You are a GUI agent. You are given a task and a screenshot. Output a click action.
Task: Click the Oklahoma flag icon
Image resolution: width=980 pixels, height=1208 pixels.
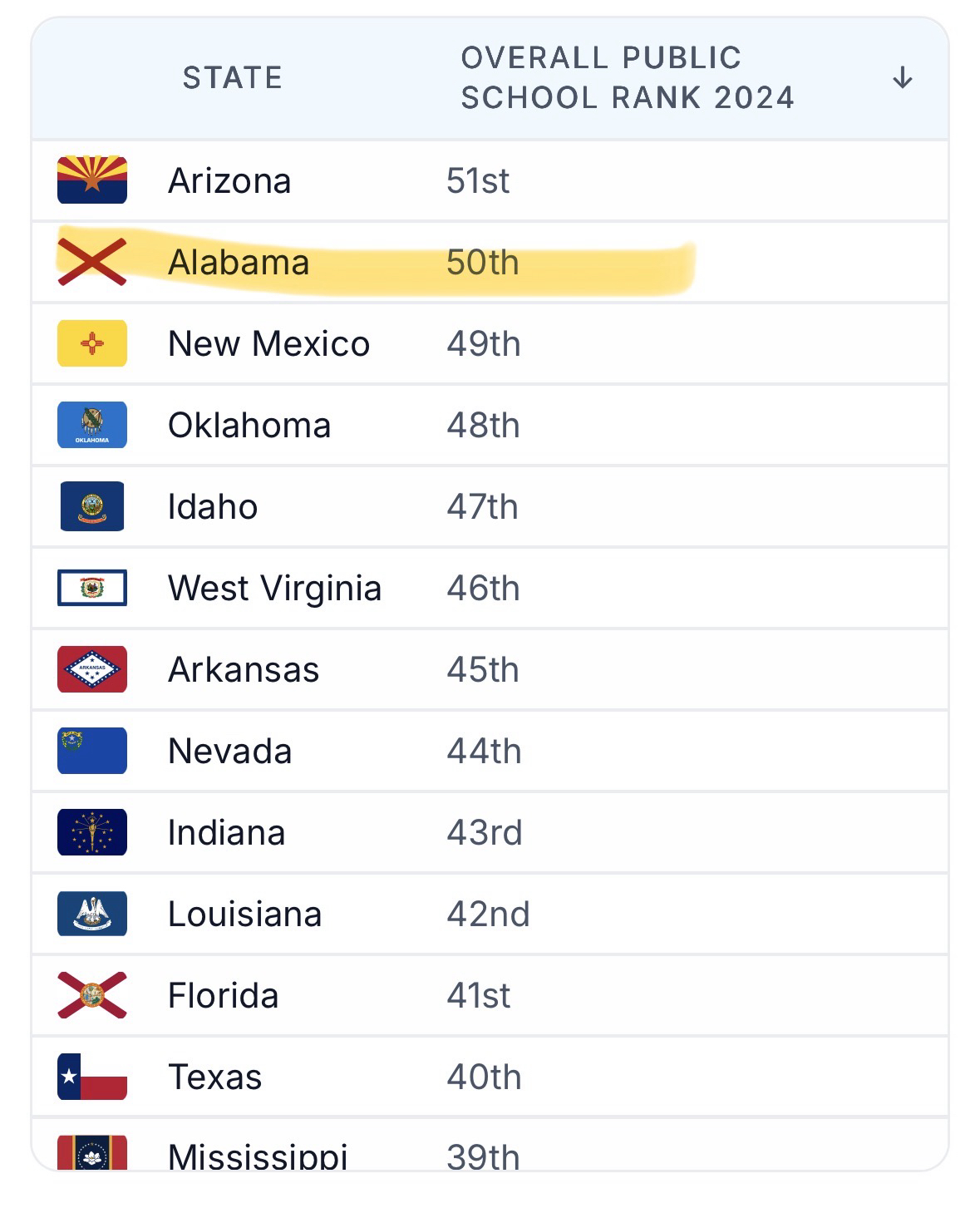click(91, 425)
